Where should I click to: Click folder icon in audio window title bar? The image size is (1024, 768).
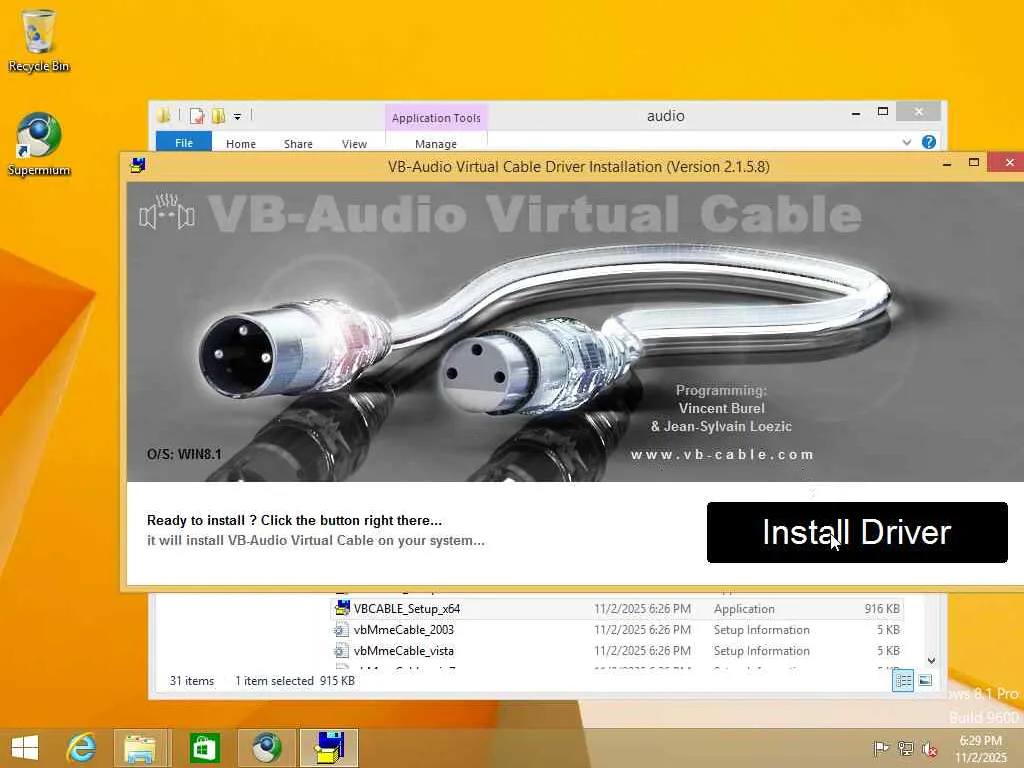(163, 116)
